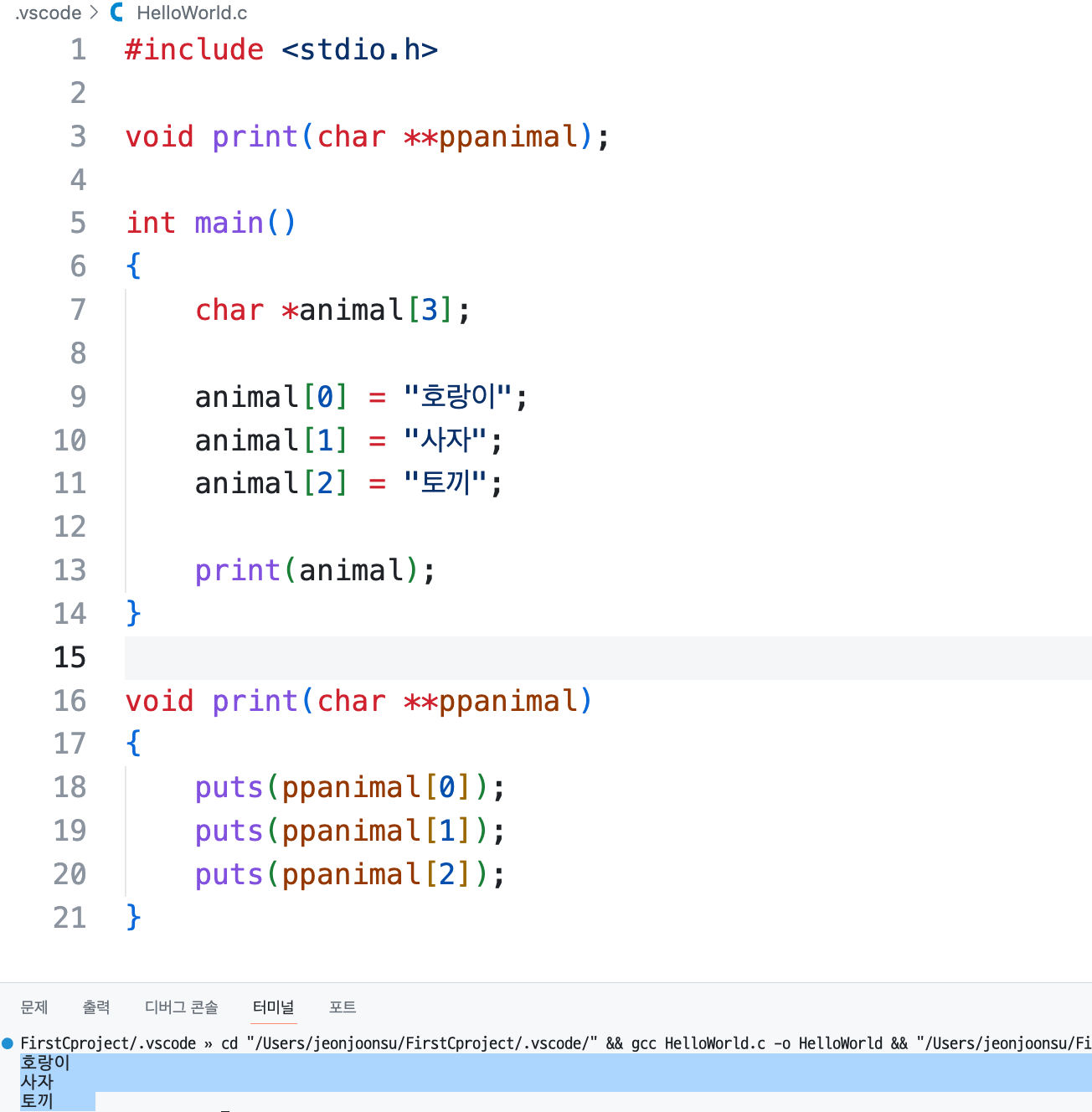Screen dimensions: 1092x1112
Task: Place cursor on empty highlighted line 15
Action: (x=608, y=657)
